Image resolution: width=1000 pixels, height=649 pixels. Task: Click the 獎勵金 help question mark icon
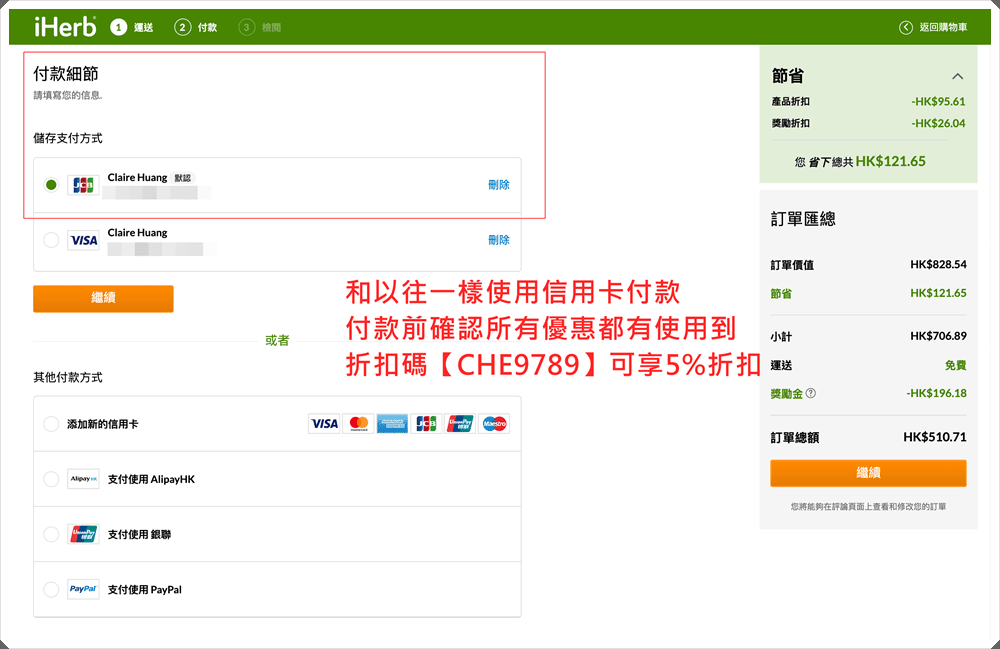click(811, 393)
